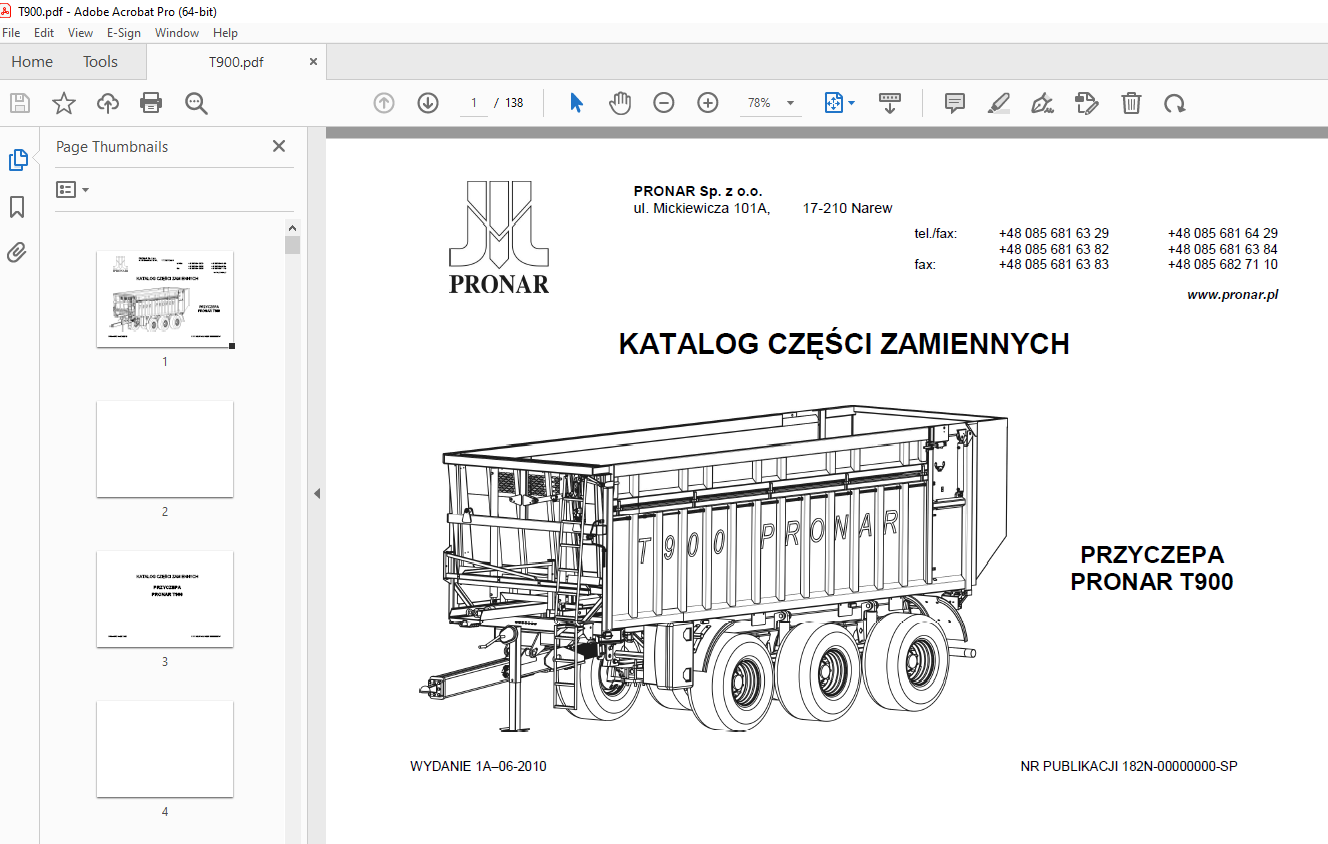Open the Window menu
Image resolution: width=1328 pixels, height=844 pixels.
click(177, 33)
